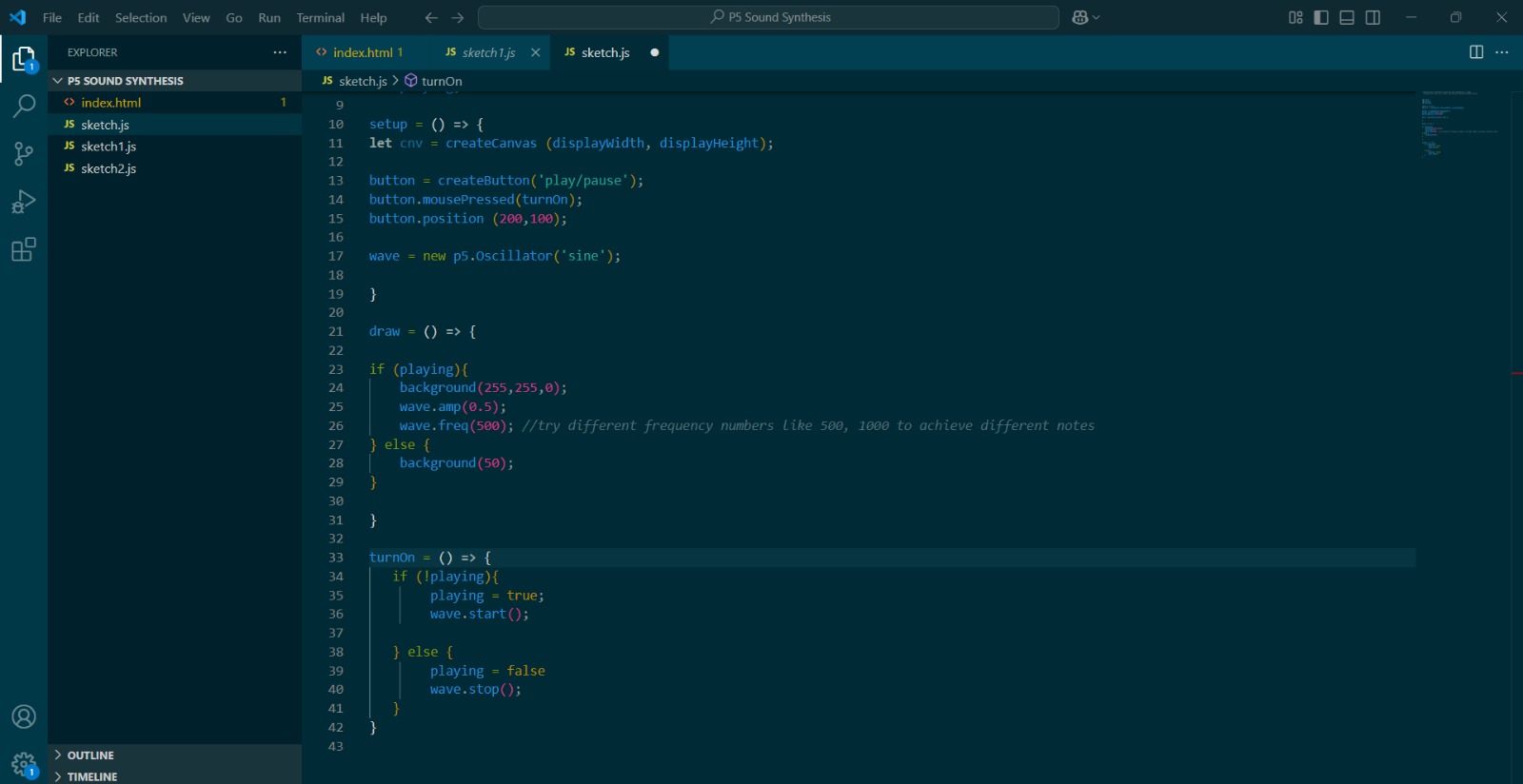
Task: Toggle Primary Side Bar visibility
Action: tap(1321, 17)
